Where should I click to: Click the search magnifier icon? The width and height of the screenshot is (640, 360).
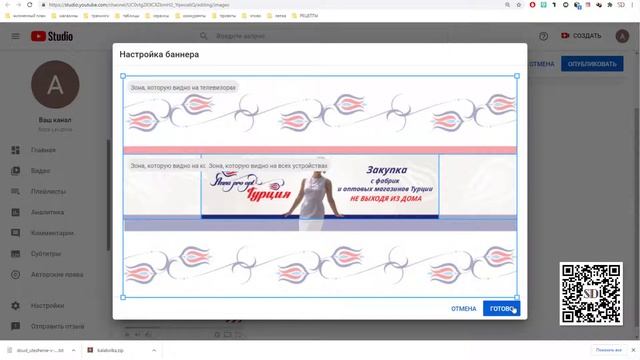[x=203, y=36]
